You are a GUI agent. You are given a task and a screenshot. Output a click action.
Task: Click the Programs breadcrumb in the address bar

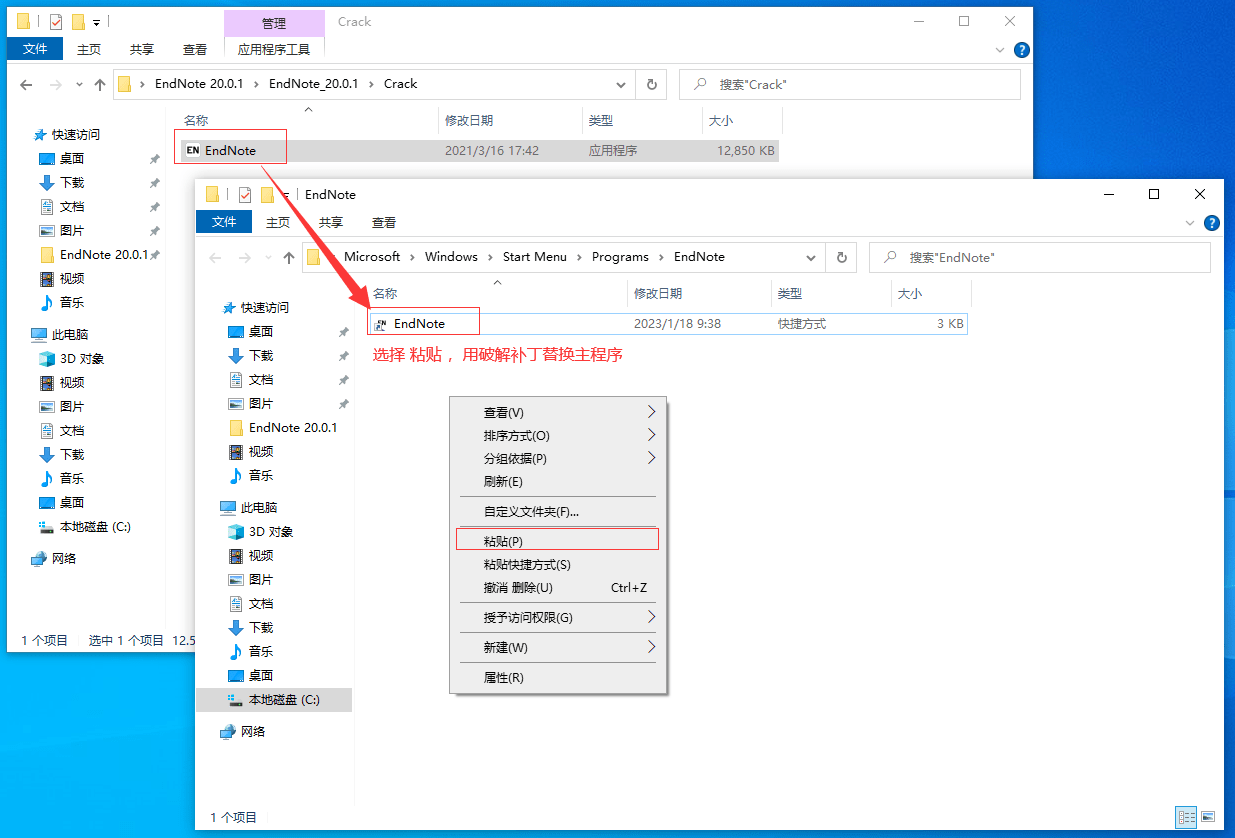tap(620, 257)
